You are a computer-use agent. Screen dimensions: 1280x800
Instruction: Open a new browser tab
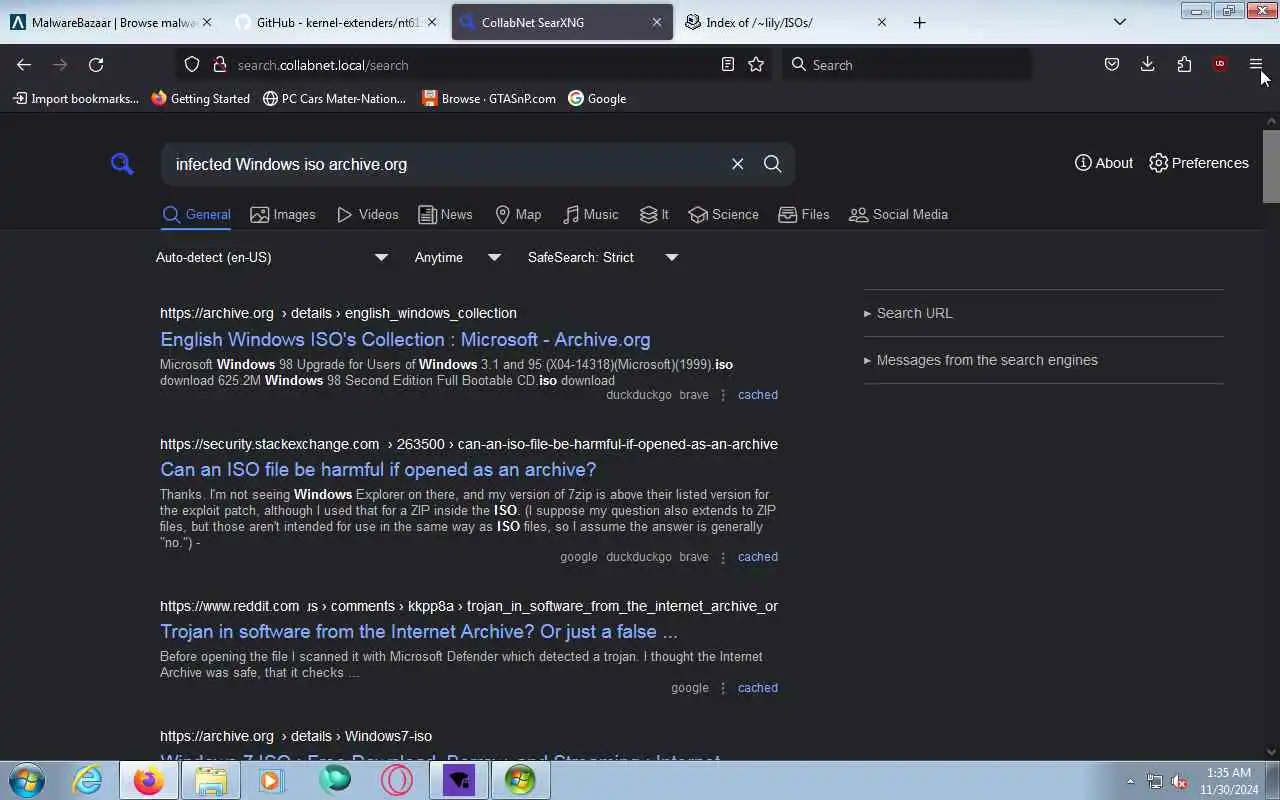point(919,22)
